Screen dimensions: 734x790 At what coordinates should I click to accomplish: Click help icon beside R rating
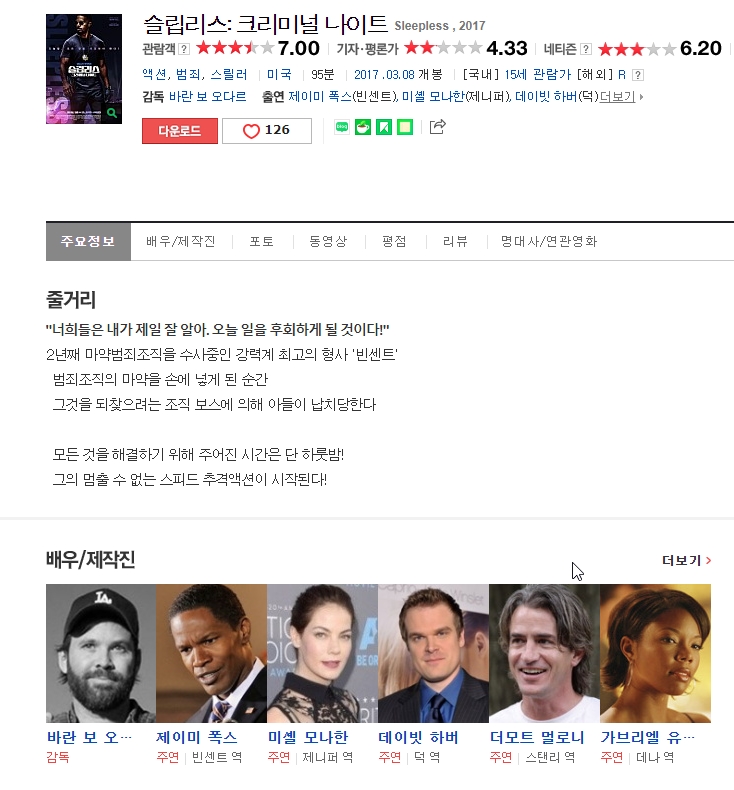[638, 75]
